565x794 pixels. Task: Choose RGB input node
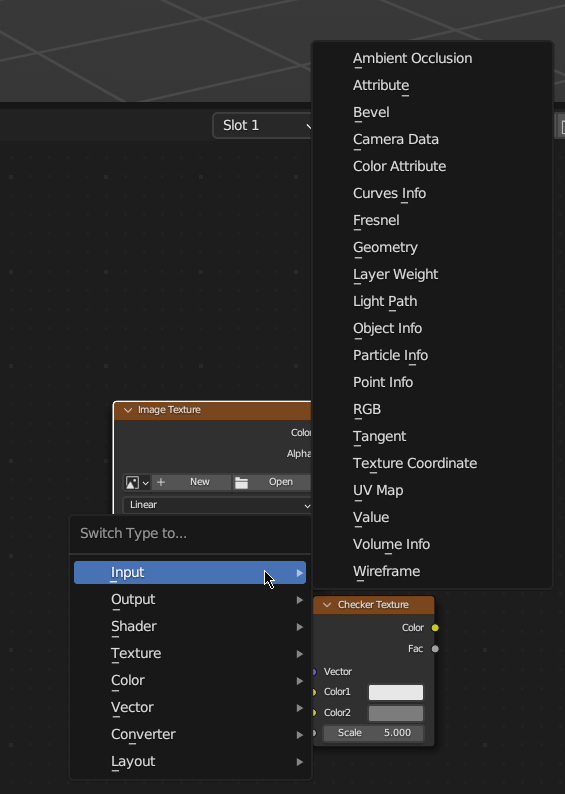[433, 409]
